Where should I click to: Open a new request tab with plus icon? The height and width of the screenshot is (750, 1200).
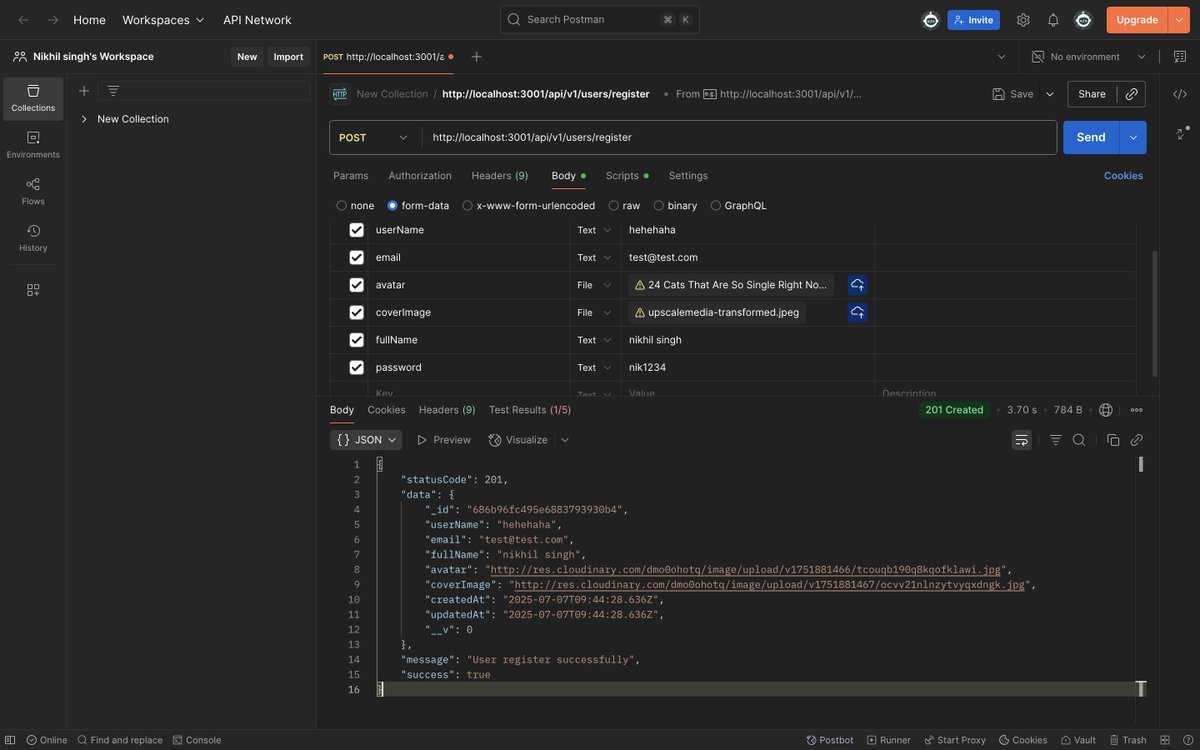coord(476,57)
